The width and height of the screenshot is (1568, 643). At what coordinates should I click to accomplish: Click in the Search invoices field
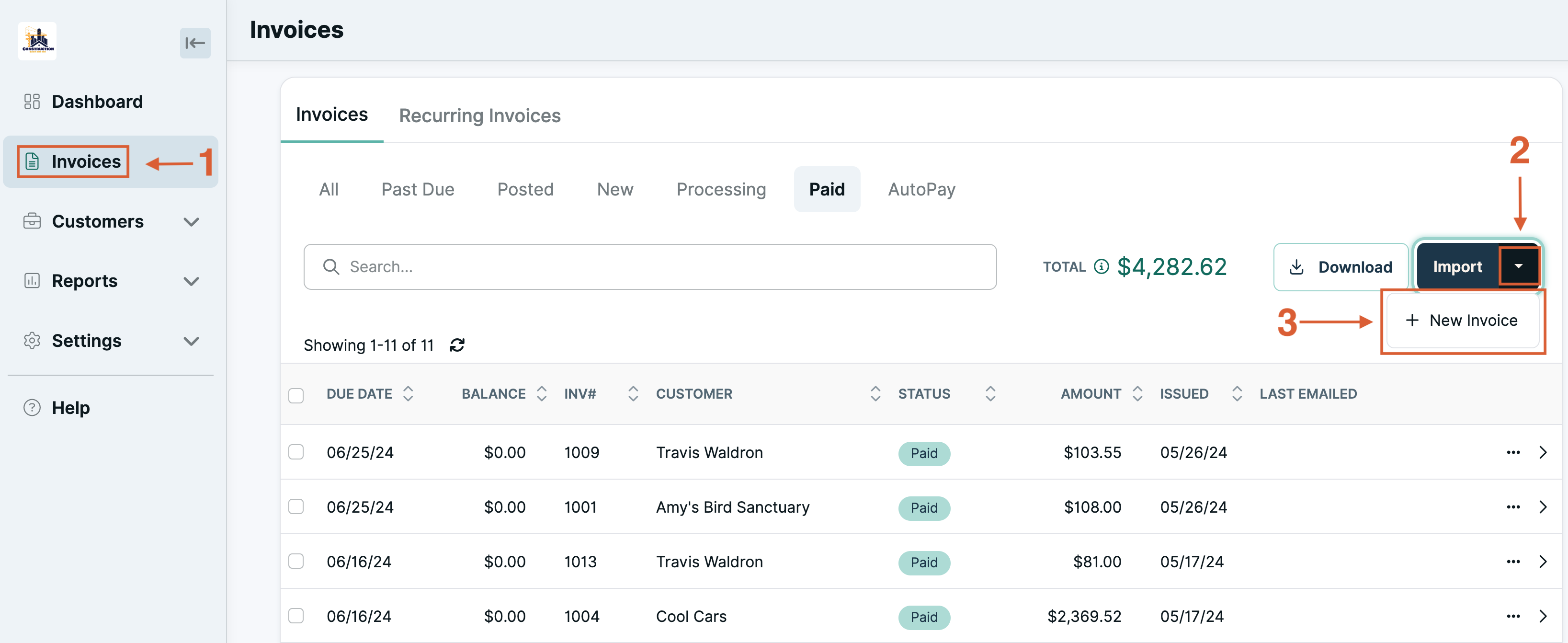point(650,267)
